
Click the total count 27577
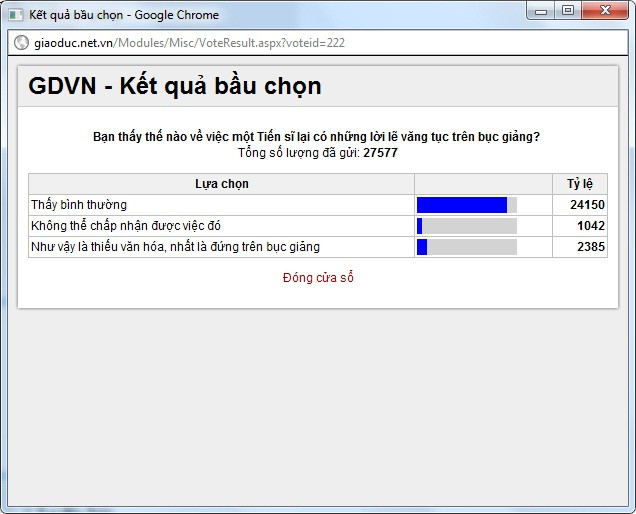pyautogui.click(x=380, y=153)
